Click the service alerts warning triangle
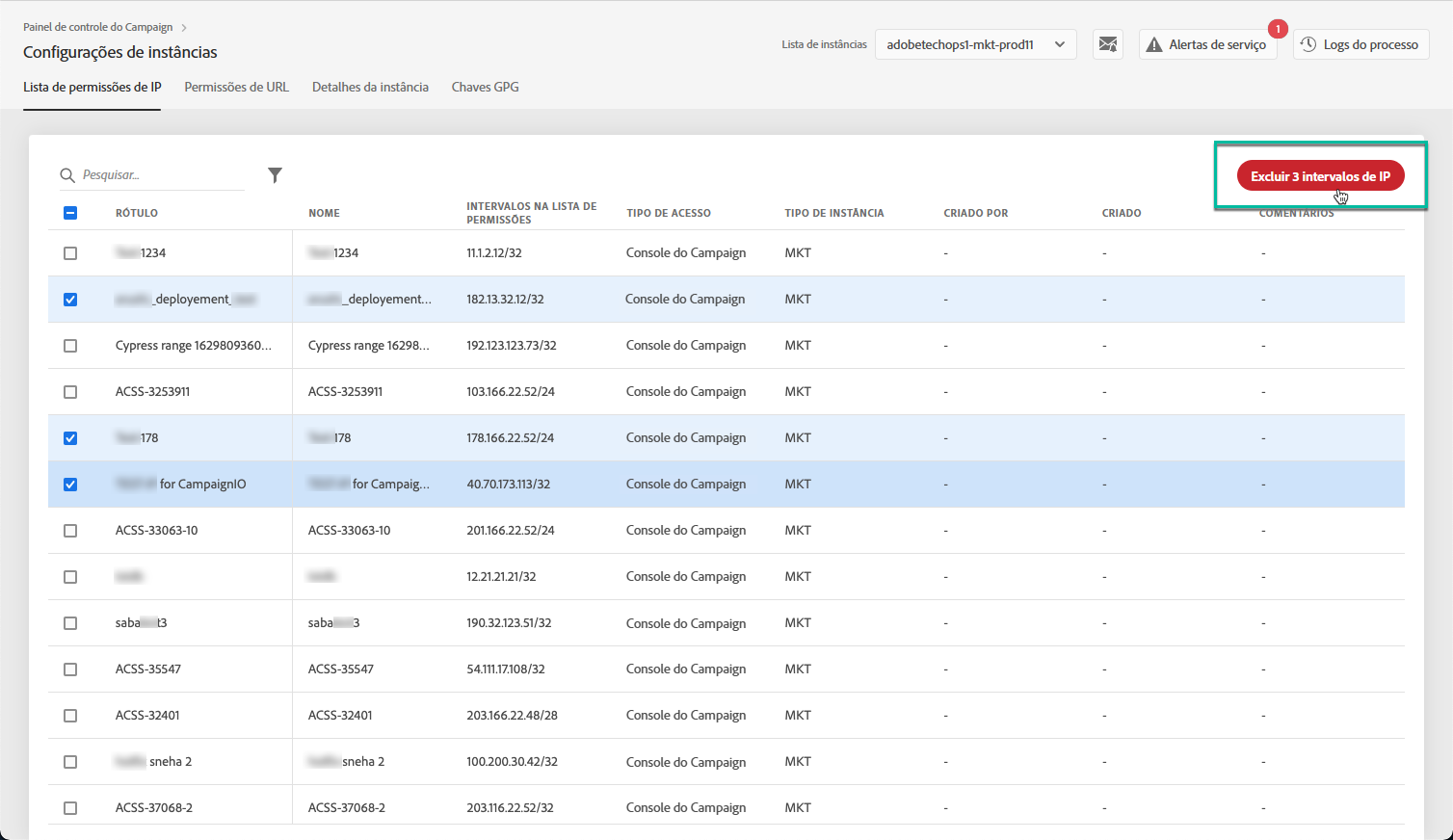 click(1154, 45)
